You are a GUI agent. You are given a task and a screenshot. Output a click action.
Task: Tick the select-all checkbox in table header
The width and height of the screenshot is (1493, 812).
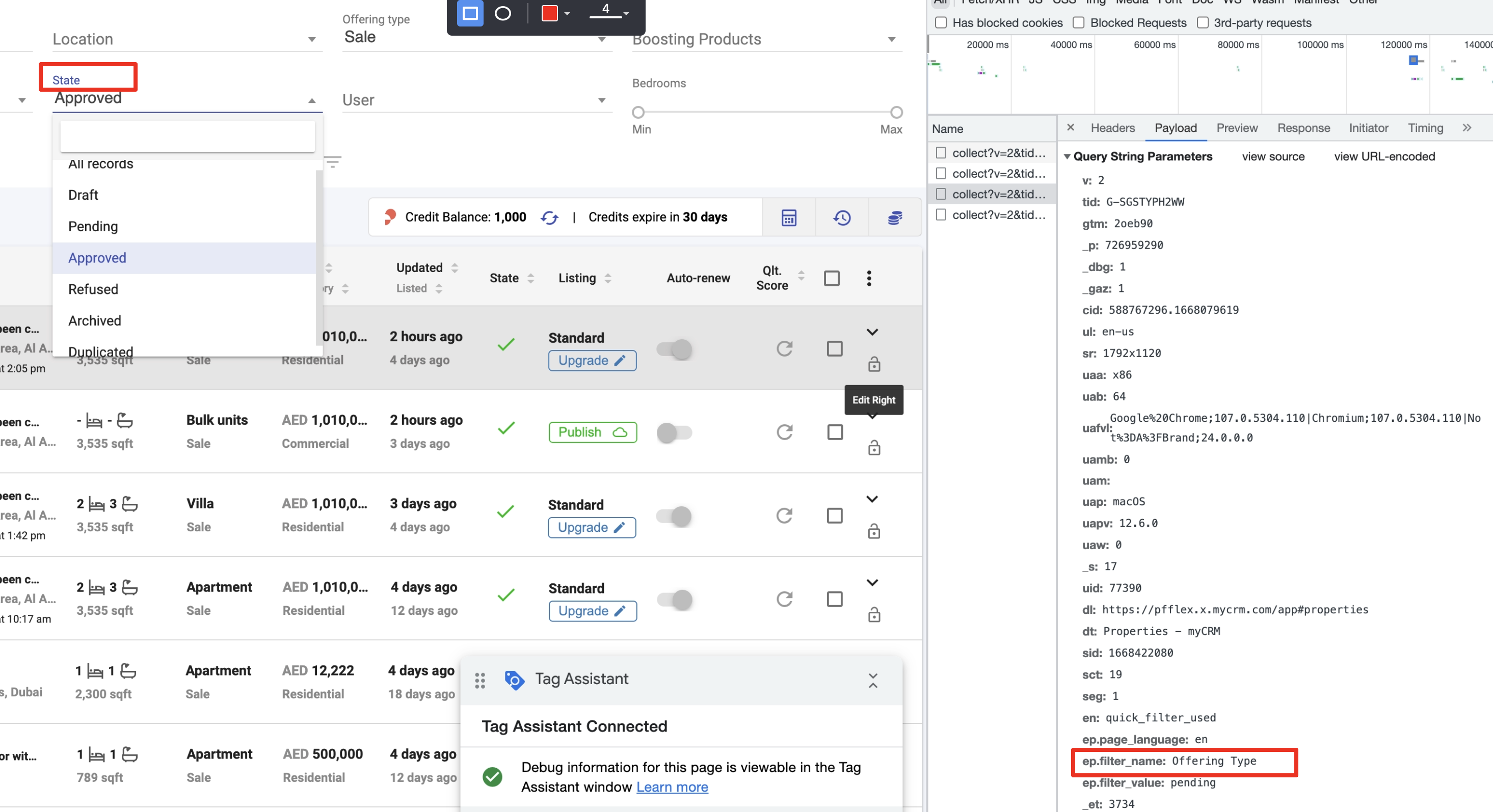pyautogui.click(x=831, y=278)
